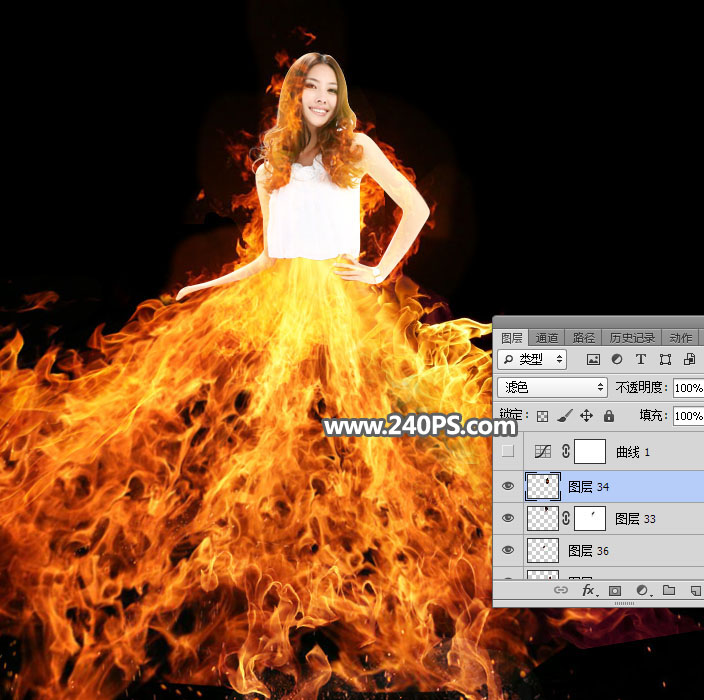Click the link layers chain icon
The width and height of the screenshot is (704, 700).
coord(560,590)
